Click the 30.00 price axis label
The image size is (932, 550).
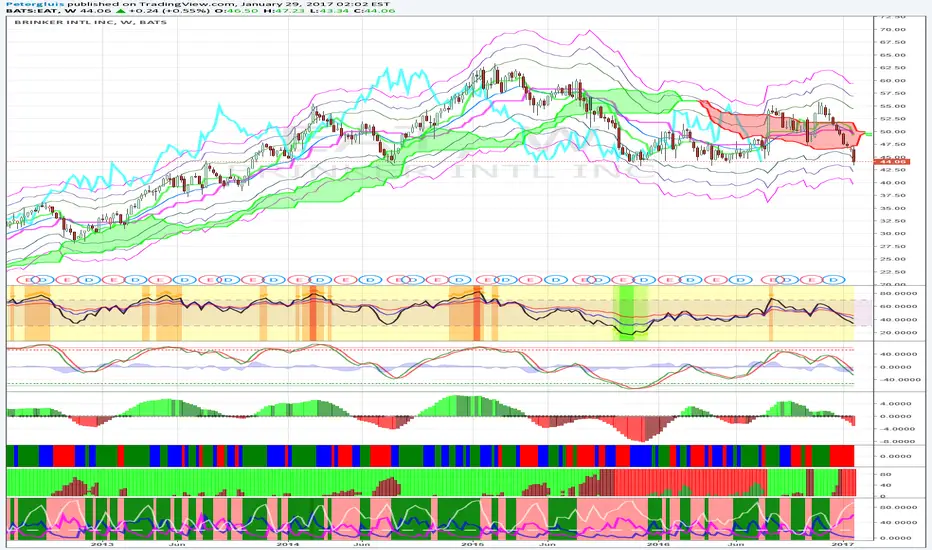pyautogui.click(x=895, y=233)
